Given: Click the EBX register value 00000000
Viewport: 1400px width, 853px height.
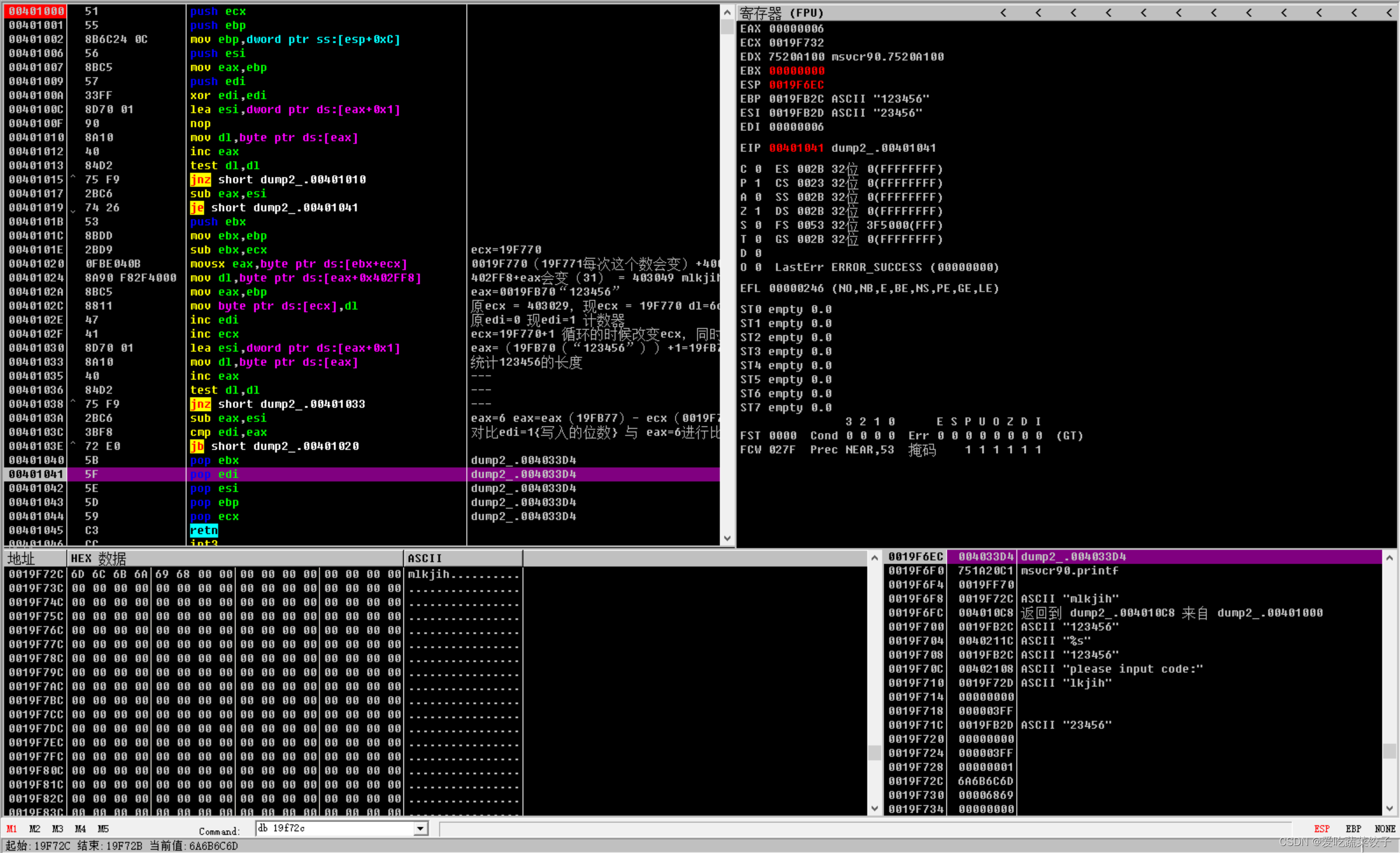Looking at the screenshot, I should click(x=796, y=71).
